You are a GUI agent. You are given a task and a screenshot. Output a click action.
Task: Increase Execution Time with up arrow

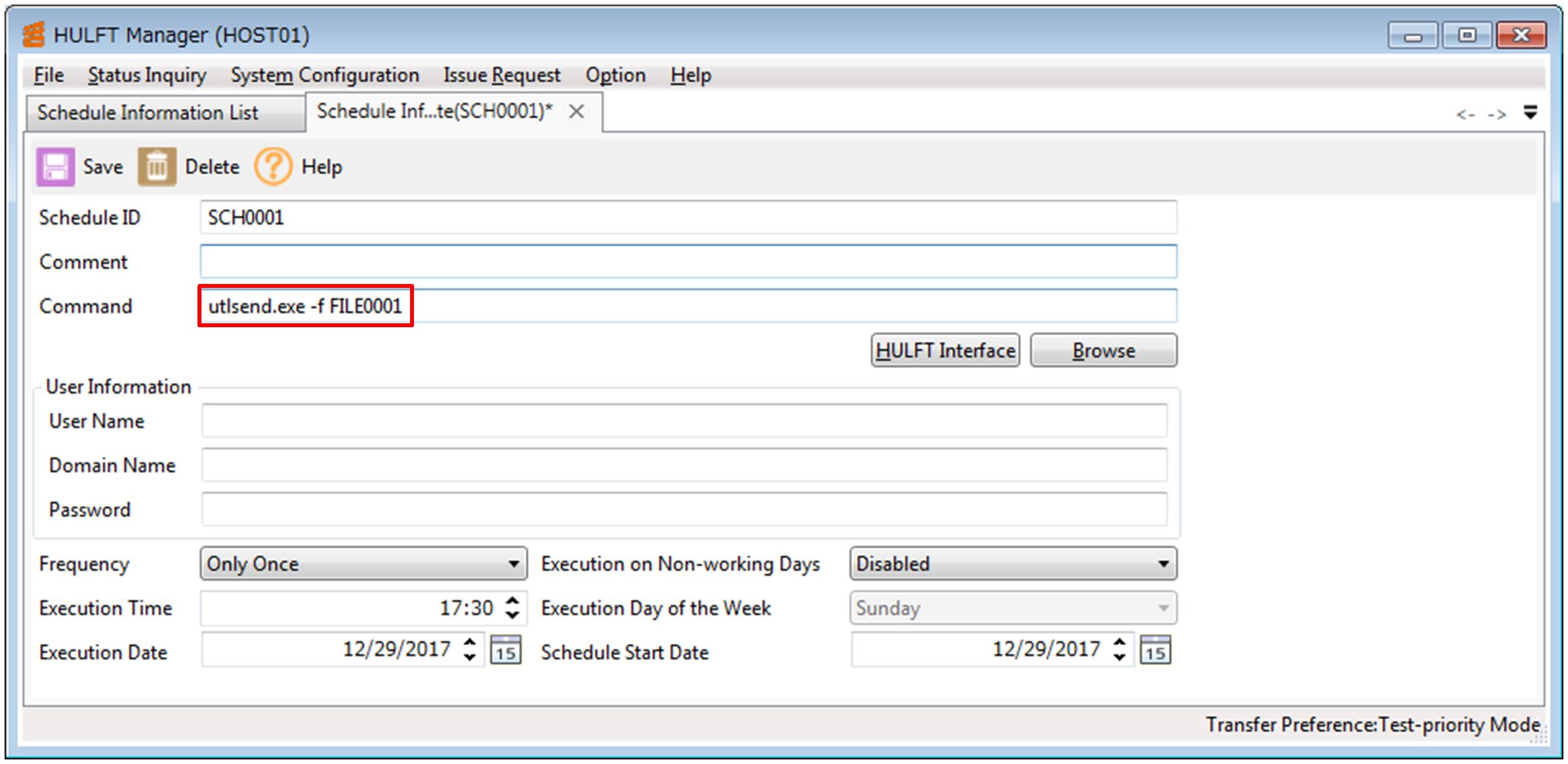tap(513, 601)
